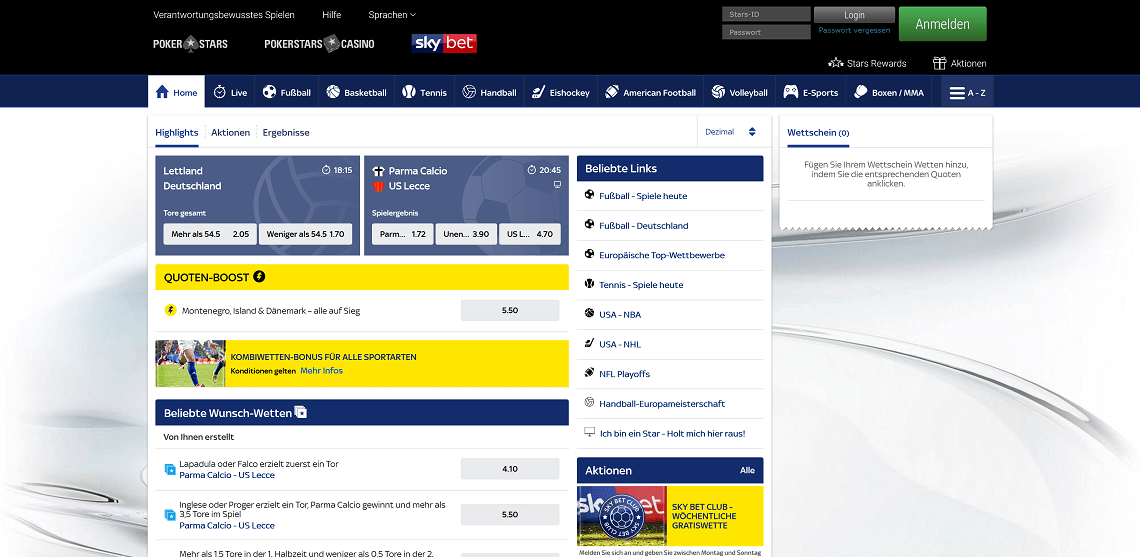Image resolution: width=1140 pixels, height=557 pixels.
Task: Open the Dezimal odds format dropdown
Action: click(731, 132)
